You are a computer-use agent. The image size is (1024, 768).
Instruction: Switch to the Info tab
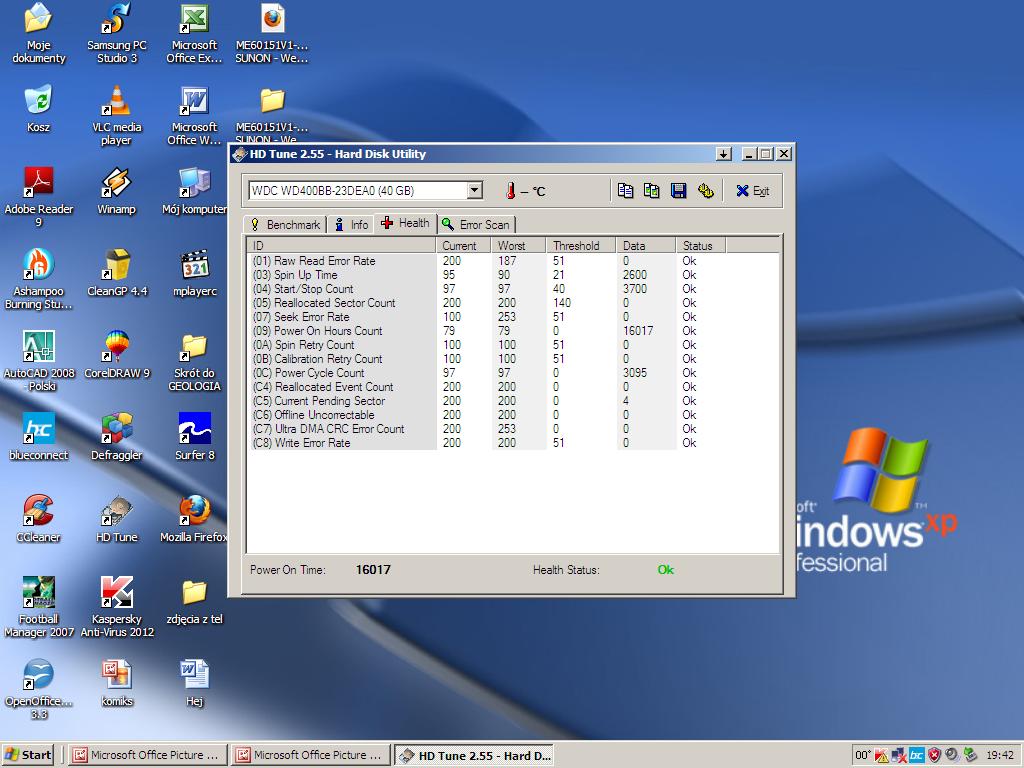pyautogui.click(x=351, y=225)
